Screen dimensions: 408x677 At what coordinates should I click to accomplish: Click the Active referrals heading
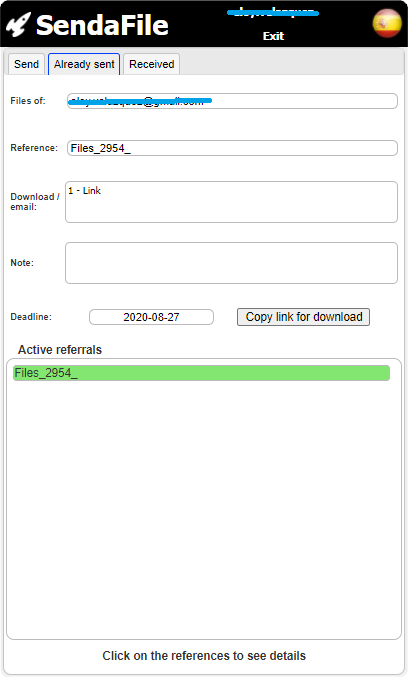coord(60,349)
